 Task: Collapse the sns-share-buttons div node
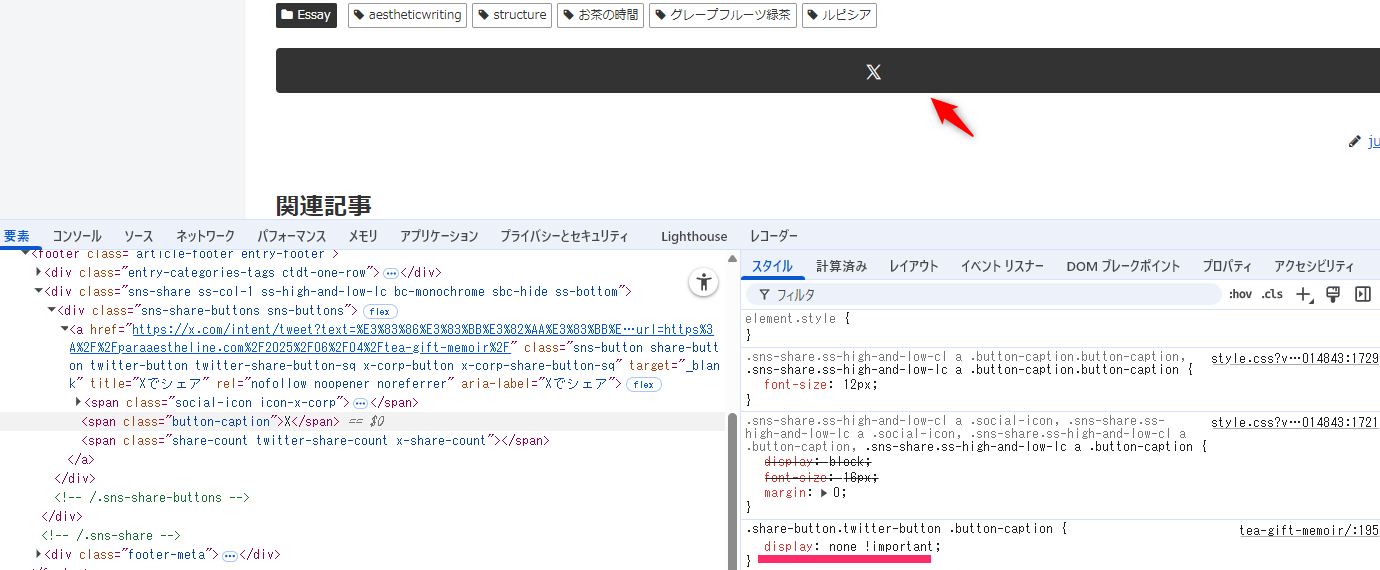(x=52, y=311)
